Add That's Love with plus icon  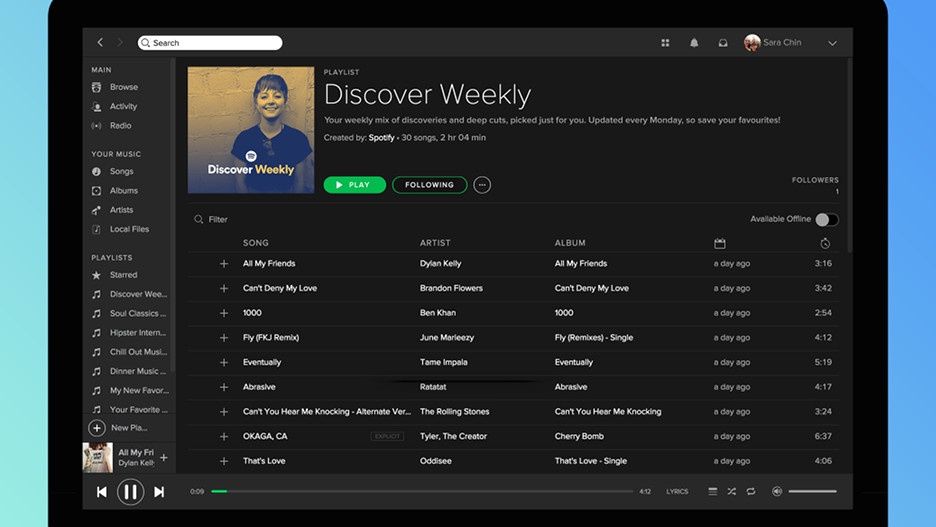click(x=224, y=461)
